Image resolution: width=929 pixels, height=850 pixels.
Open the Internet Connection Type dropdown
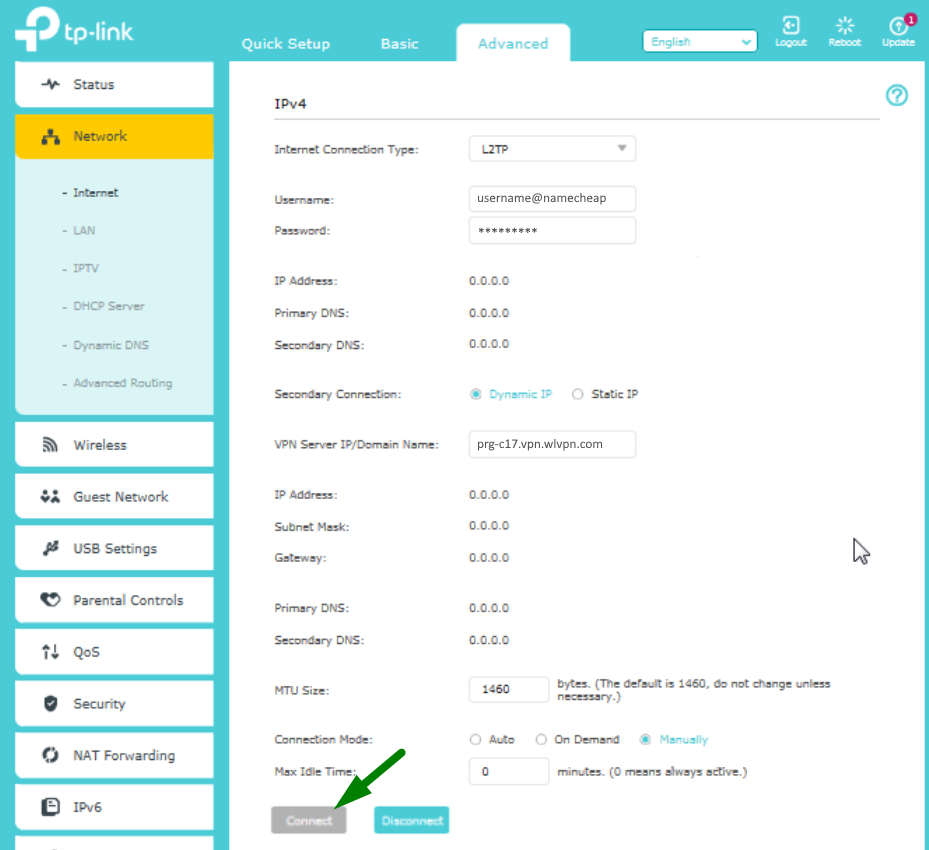552,149
